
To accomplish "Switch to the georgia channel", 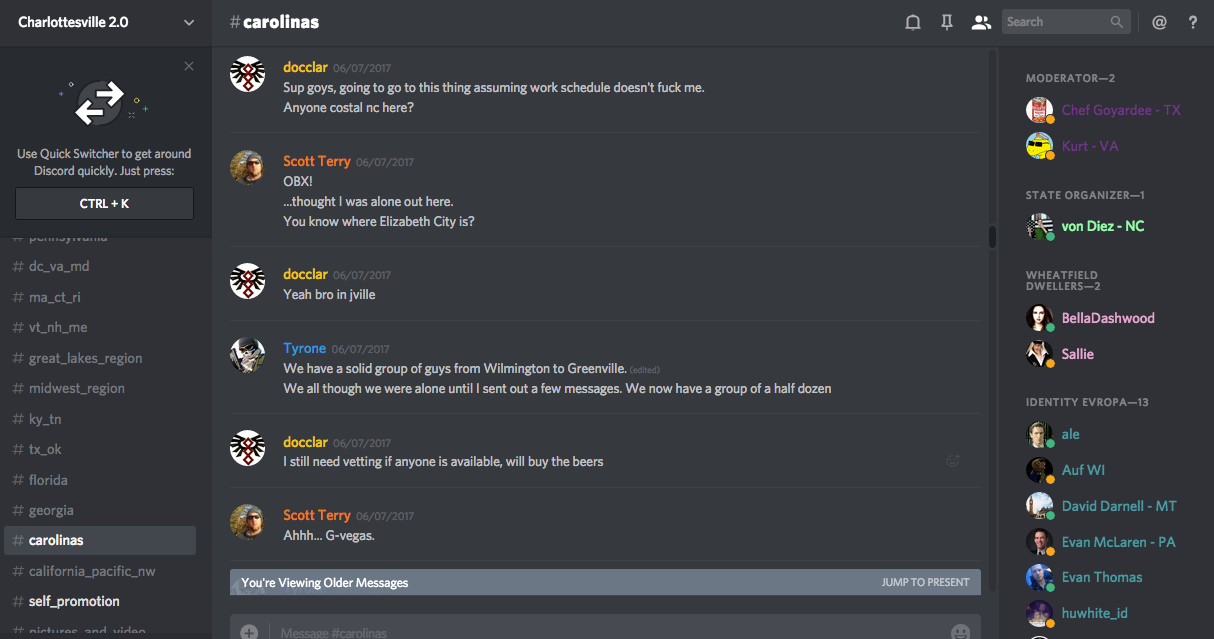I will coord(51,510).
